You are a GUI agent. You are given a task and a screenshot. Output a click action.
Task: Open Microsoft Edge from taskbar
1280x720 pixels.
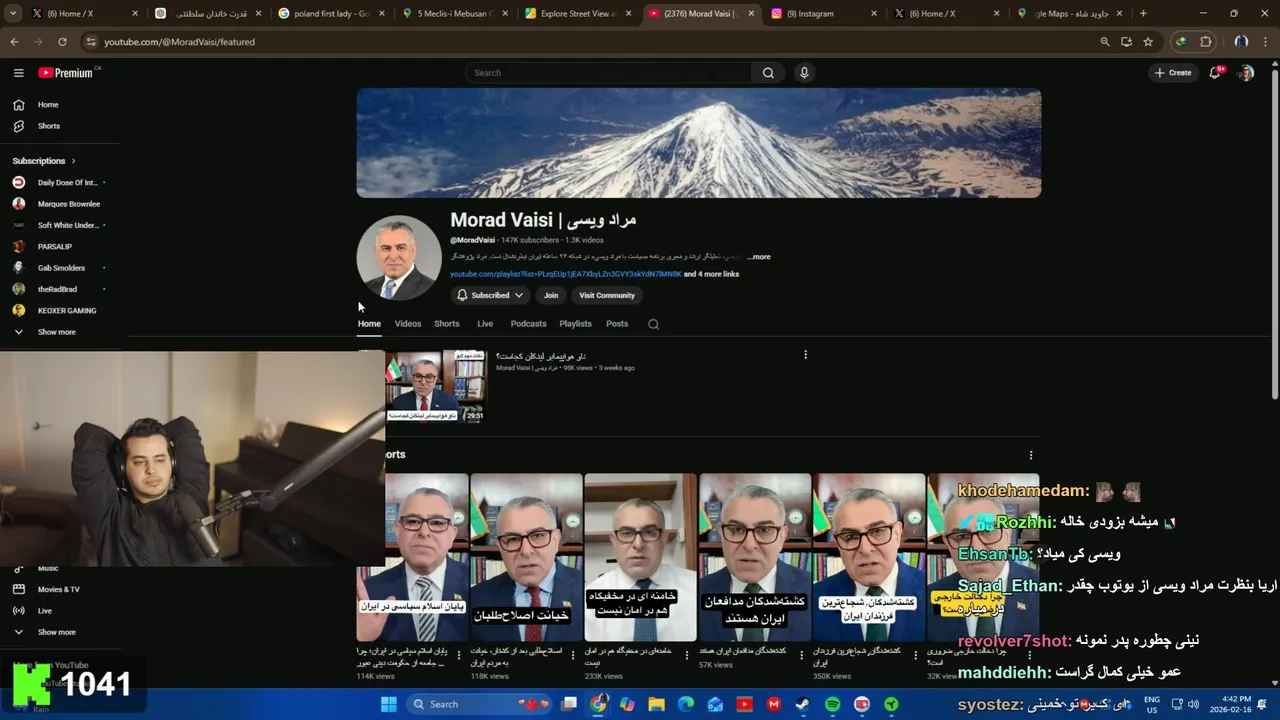pos(685,704)
